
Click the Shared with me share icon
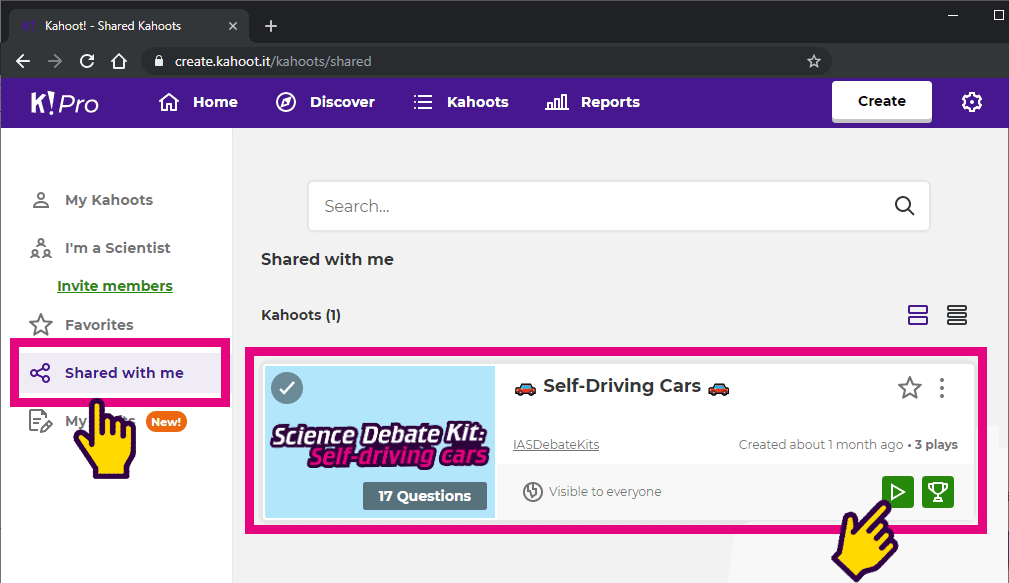point(40,373)
